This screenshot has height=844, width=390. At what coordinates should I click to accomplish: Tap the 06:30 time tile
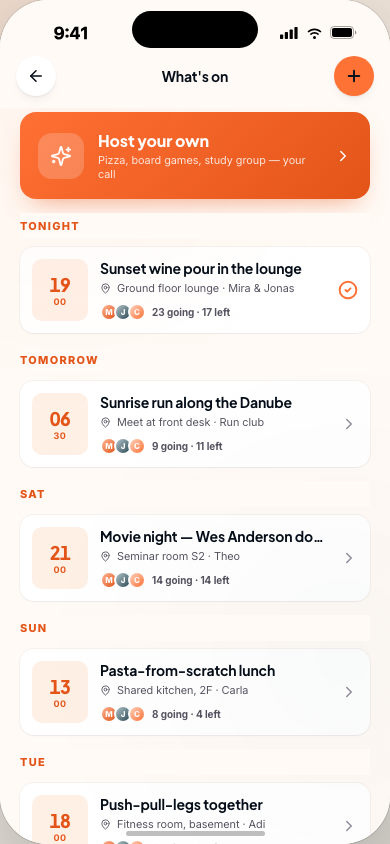[x=60, y=424]
